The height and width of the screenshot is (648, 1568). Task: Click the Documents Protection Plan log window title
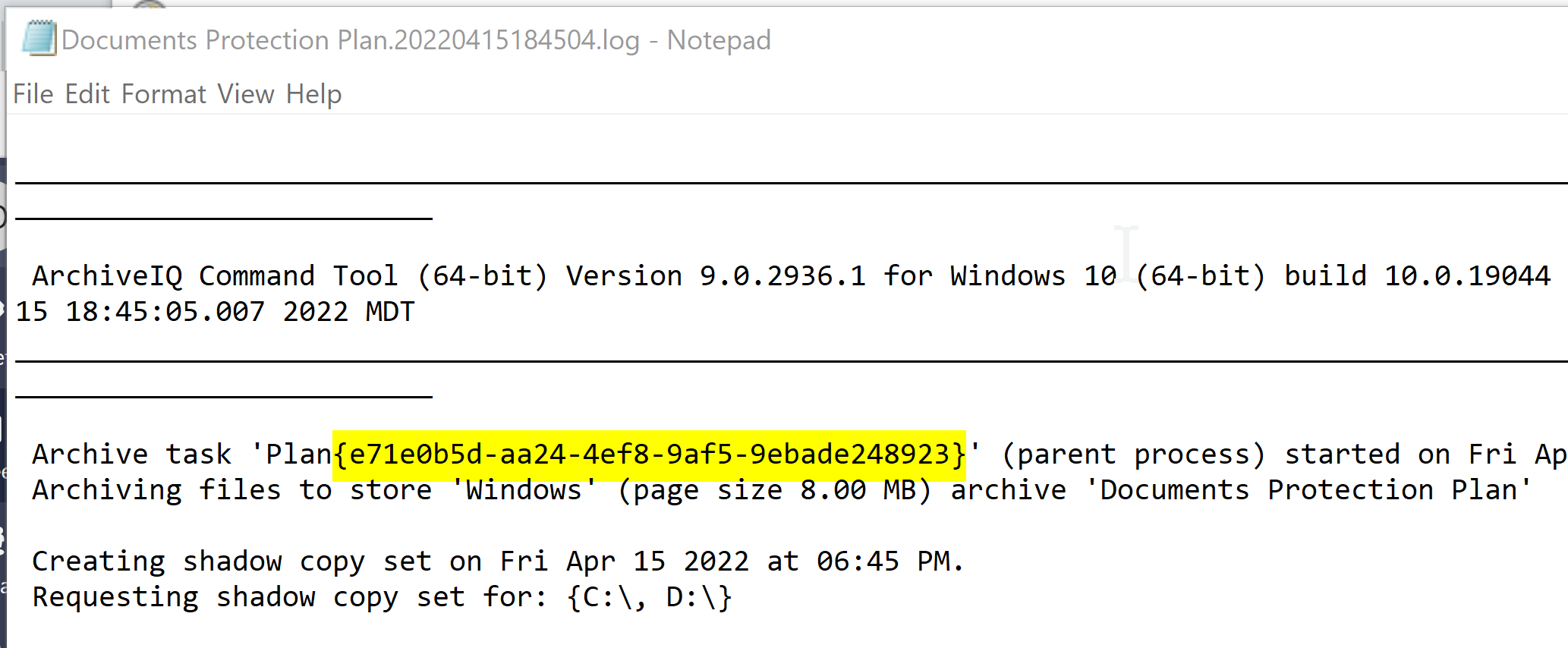click(x=416, y=39)
